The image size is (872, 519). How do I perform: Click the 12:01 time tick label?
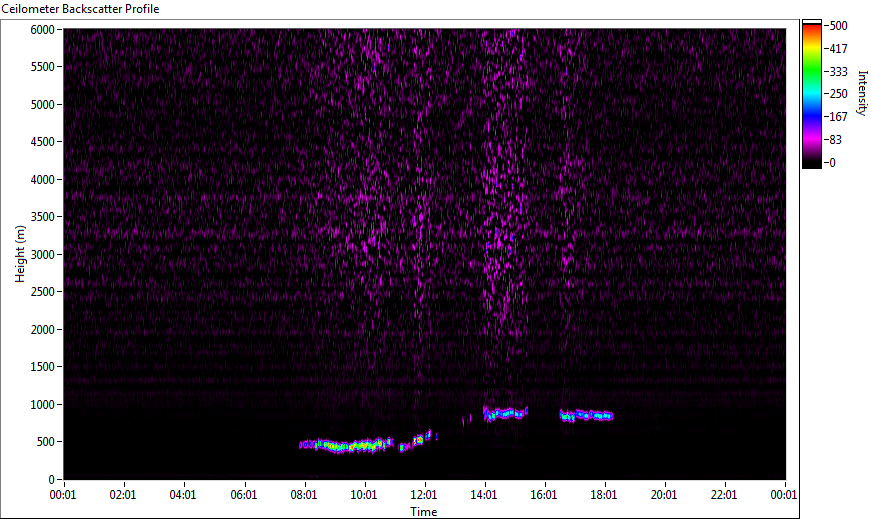pyautogui.click(x=424, y=495)
